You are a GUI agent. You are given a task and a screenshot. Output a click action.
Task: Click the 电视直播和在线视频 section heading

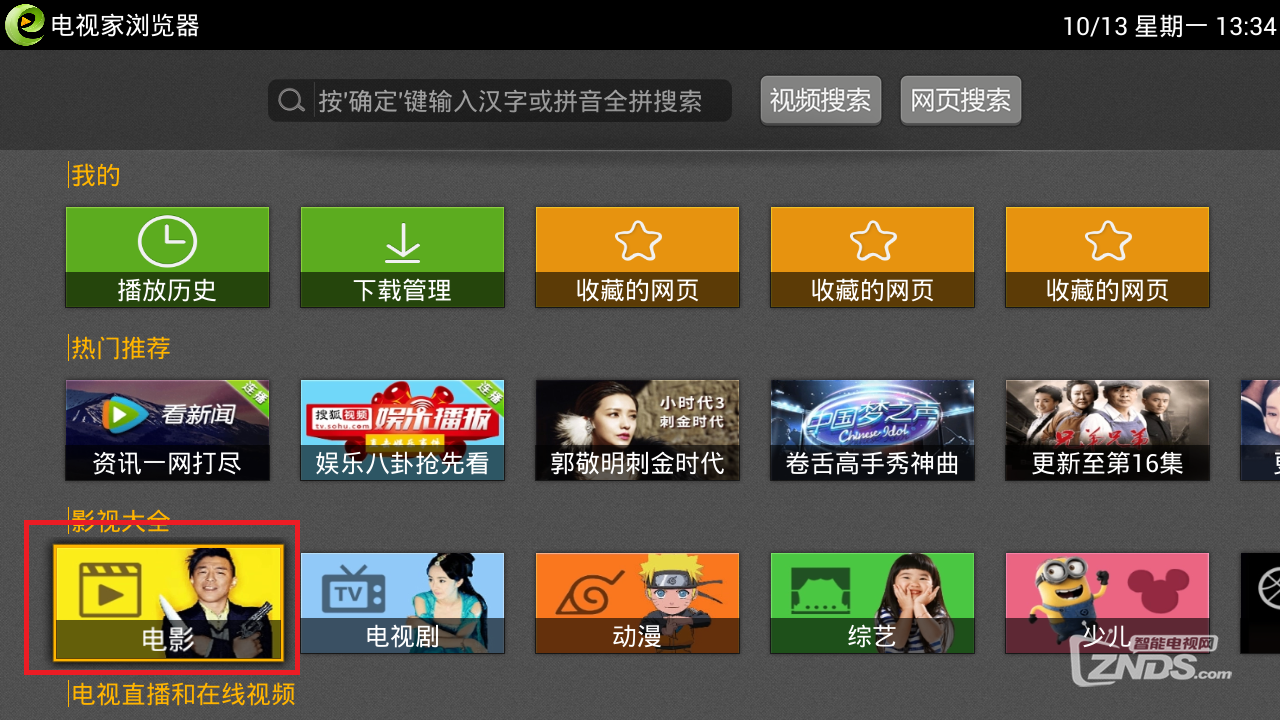point(182,694)
